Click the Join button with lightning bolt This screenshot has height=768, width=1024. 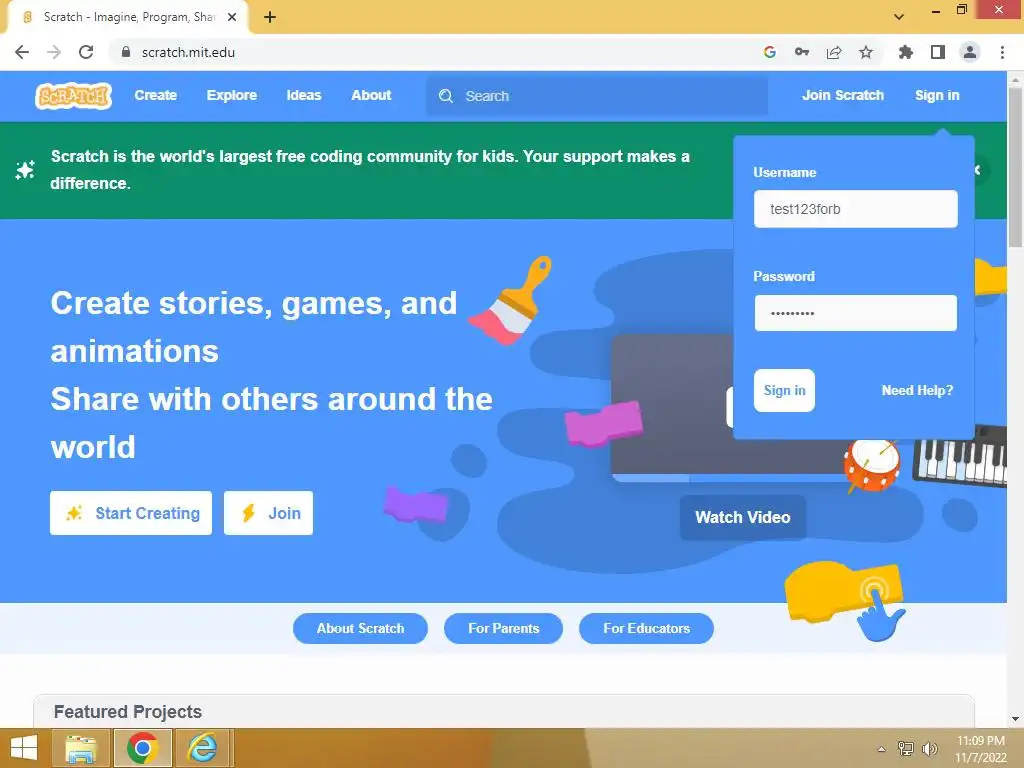pyautogui.click(x=268, y=513)
